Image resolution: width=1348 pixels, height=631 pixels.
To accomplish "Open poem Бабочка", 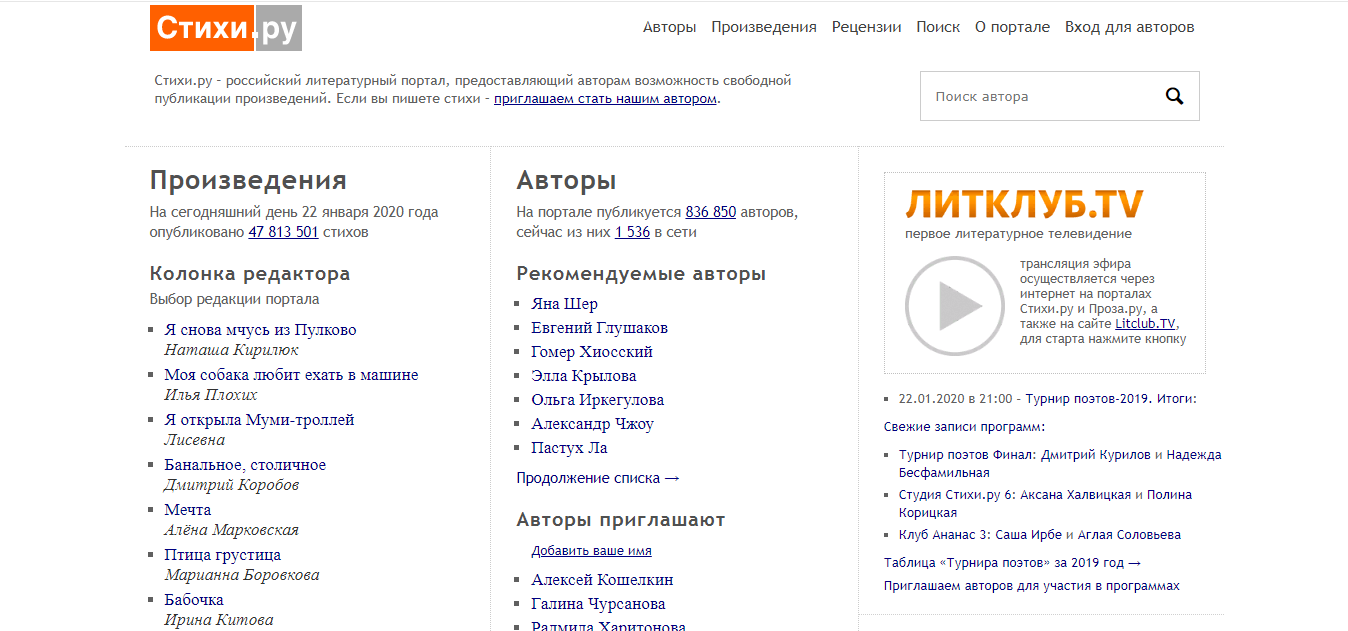I will click(194, 600).
